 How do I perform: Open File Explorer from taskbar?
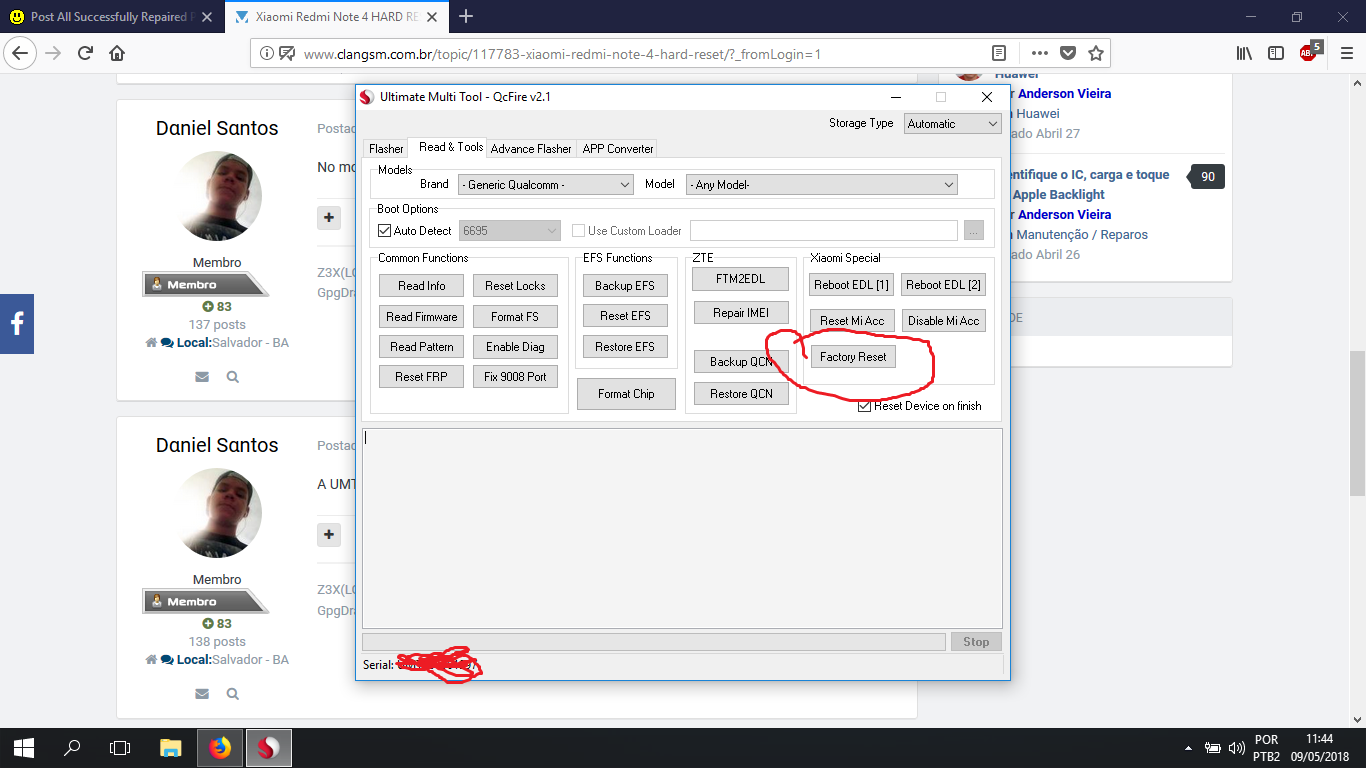[171, 747]
